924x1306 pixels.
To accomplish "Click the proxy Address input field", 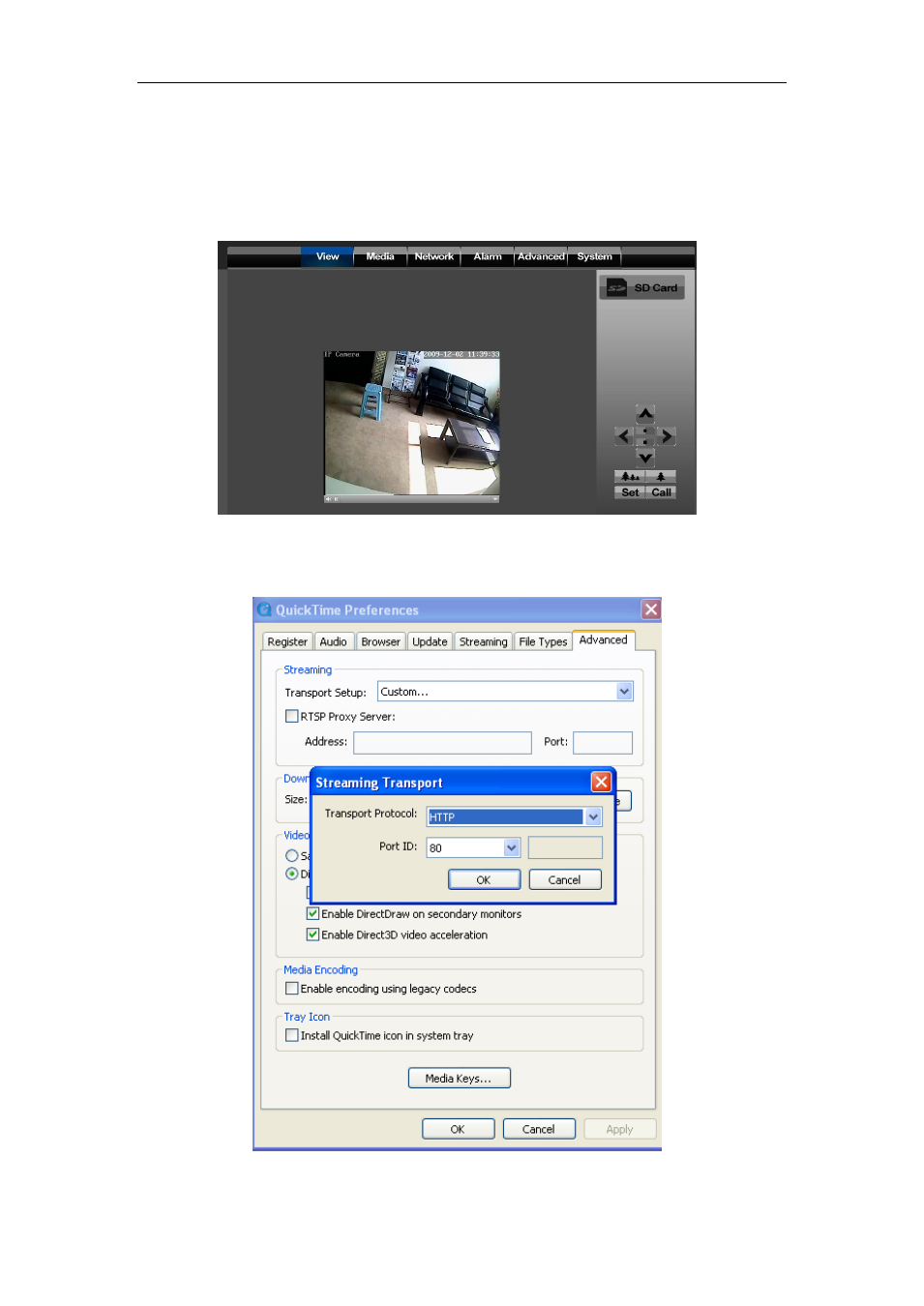I will 442,742.
